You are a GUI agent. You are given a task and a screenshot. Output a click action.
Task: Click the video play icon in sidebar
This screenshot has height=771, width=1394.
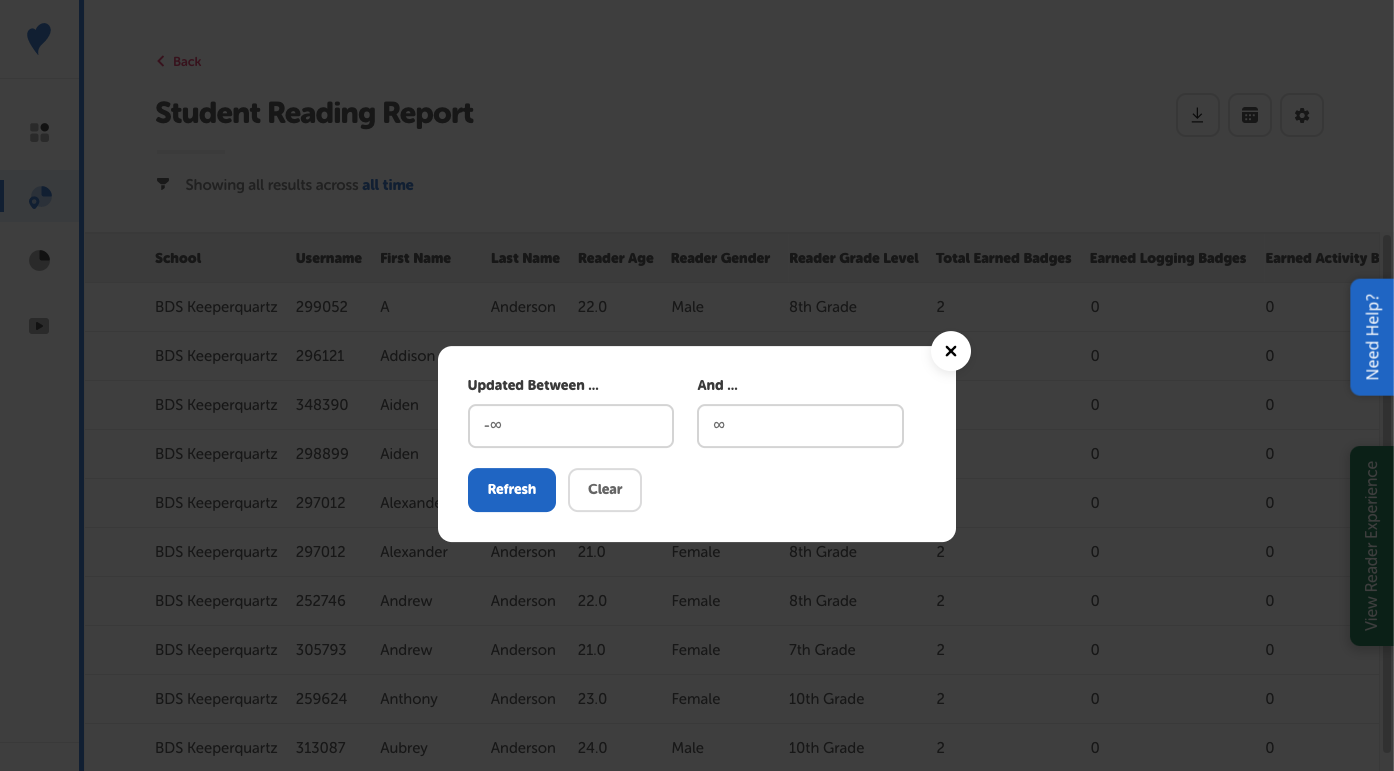(39, 325)
